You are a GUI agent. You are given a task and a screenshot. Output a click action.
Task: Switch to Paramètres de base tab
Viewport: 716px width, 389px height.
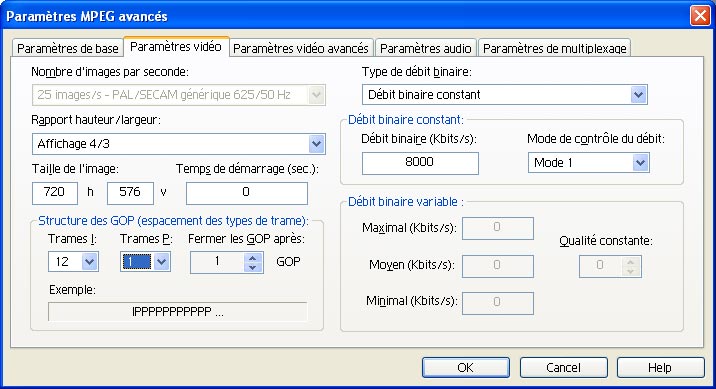point(67,48)
